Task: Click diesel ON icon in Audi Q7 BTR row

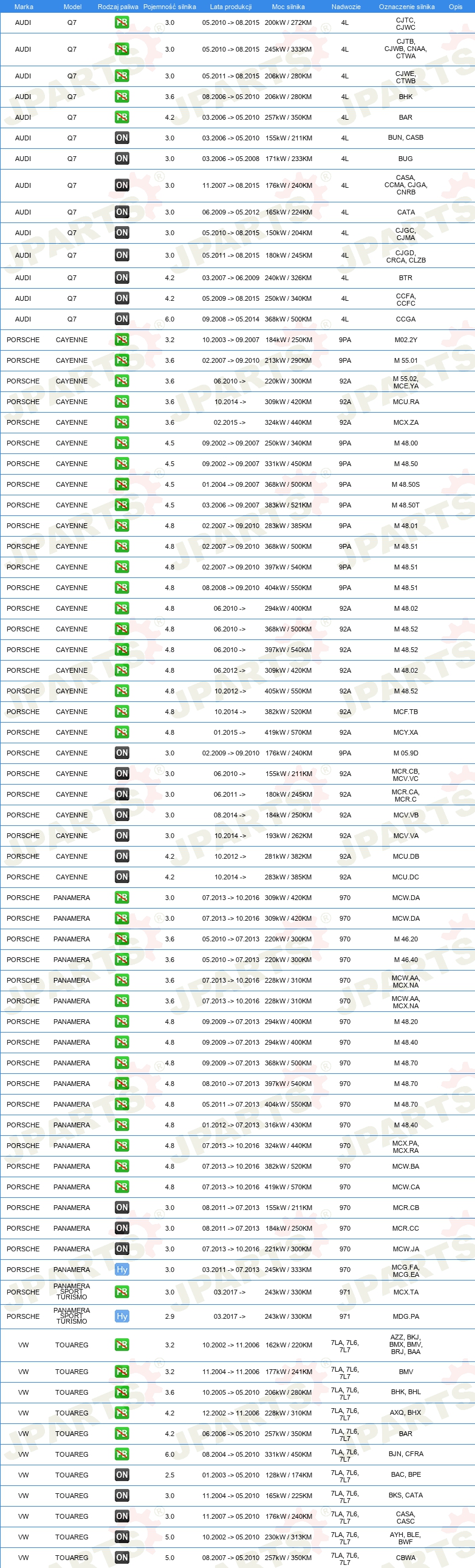Action: [121, 278]
